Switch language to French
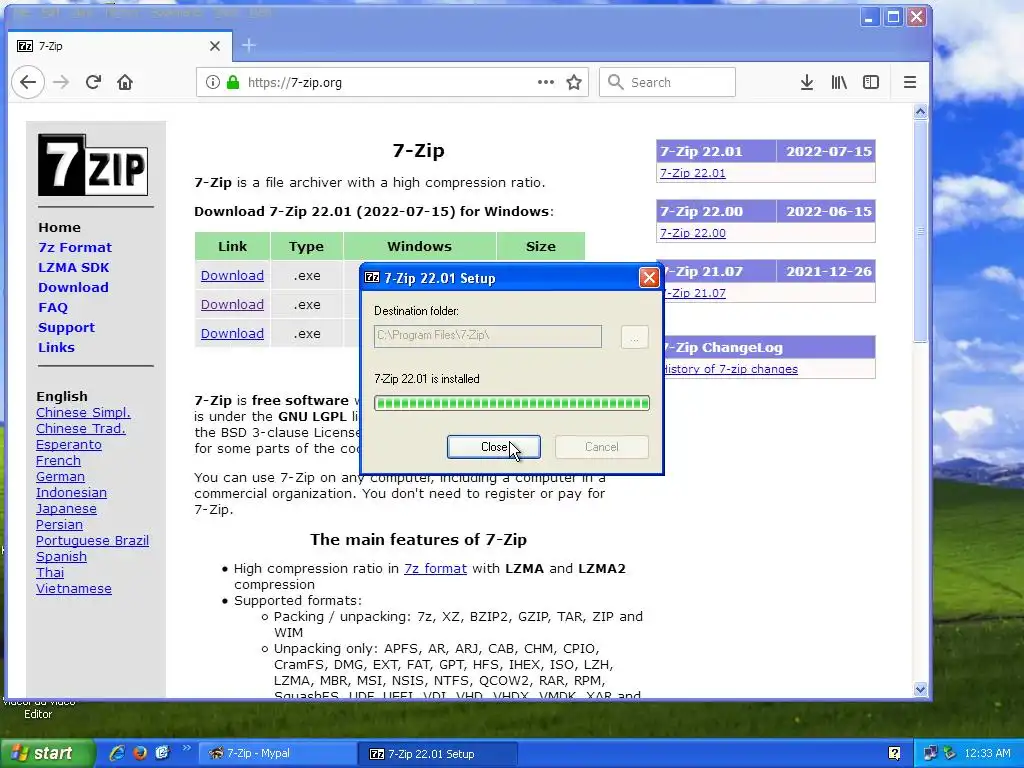Image resolution: width=1024 pixels, height=768 pixels. click(x=58, y=460)
